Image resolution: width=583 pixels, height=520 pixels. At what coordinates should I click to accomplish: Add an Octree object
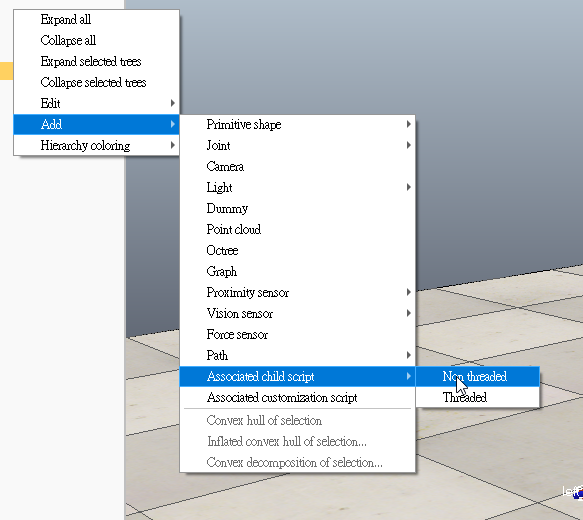[297, 250]
